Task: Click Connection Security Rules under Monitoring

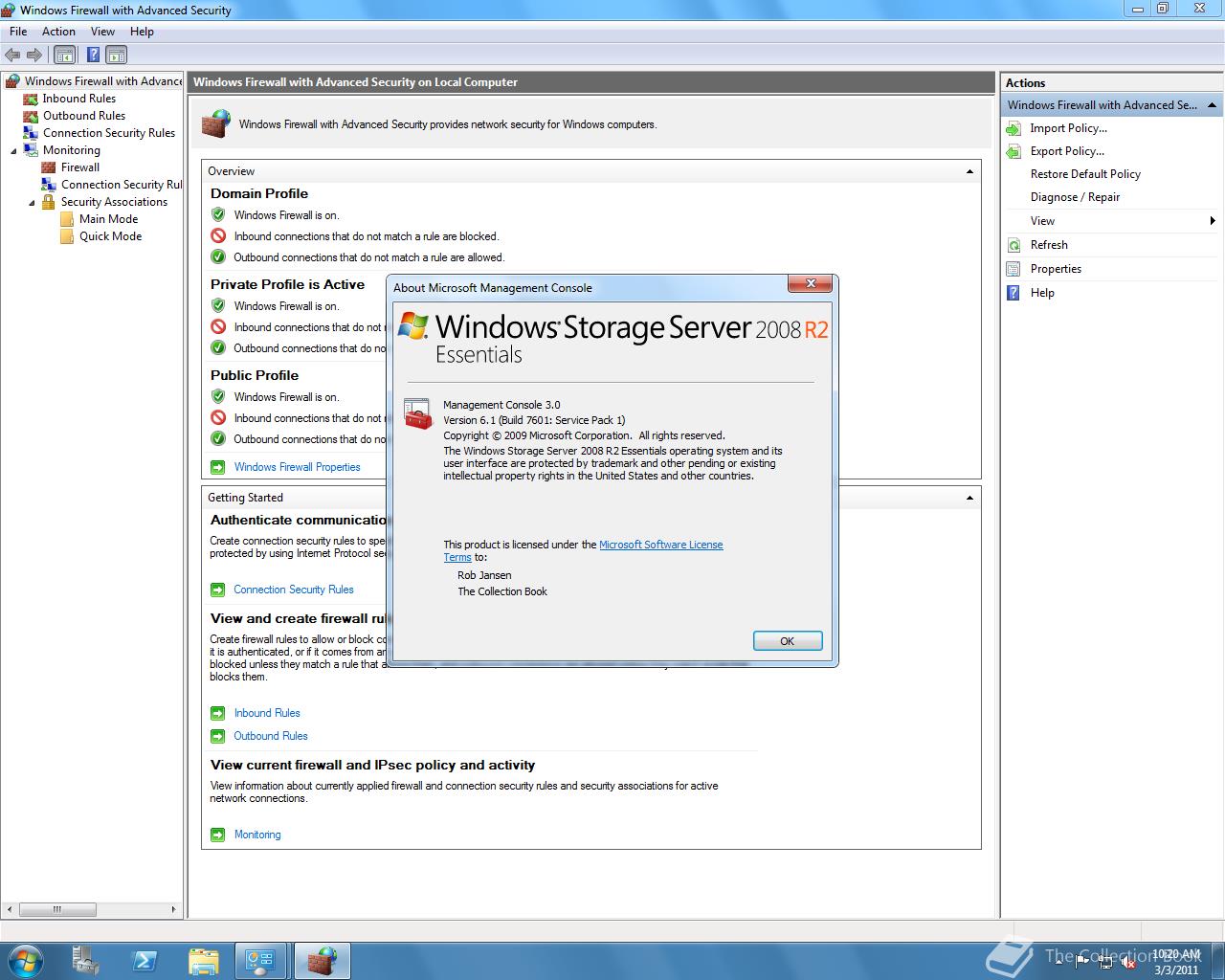Action: pyautogui.click(x=121, y=185)
